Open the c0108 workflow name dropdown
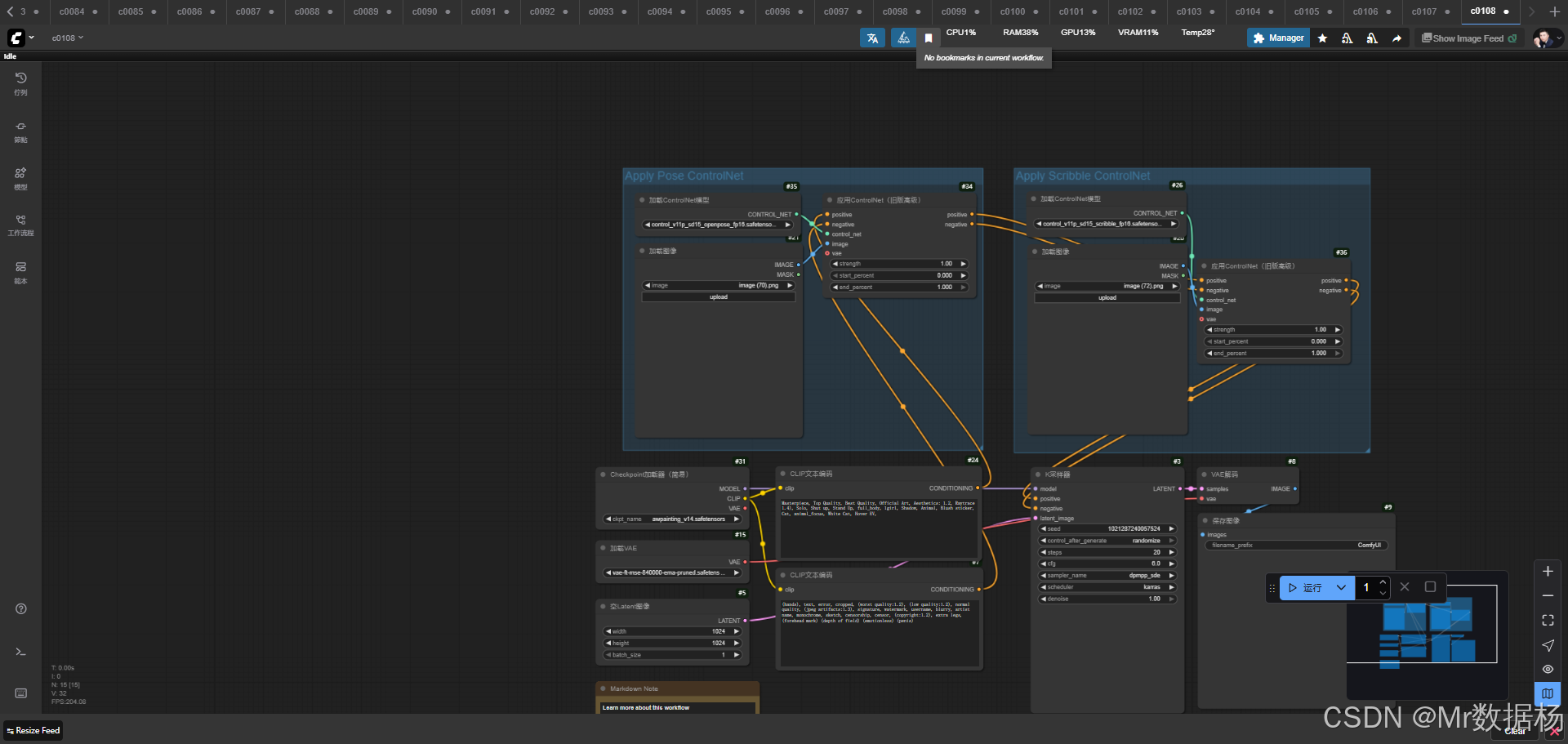The height and width of the screenshot is (744, 1568). (67, 38)
